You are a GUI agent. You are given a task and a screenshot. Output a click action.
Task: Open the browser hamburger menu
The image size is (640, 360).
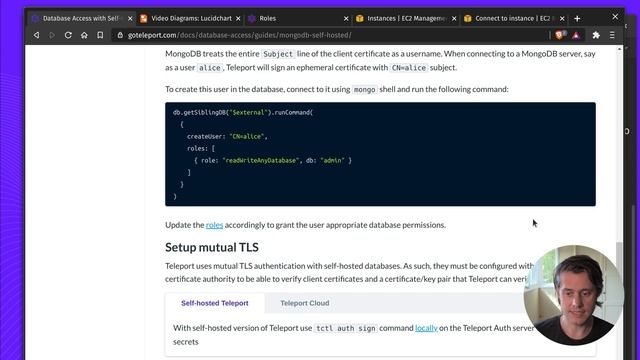tap(612, 35)
